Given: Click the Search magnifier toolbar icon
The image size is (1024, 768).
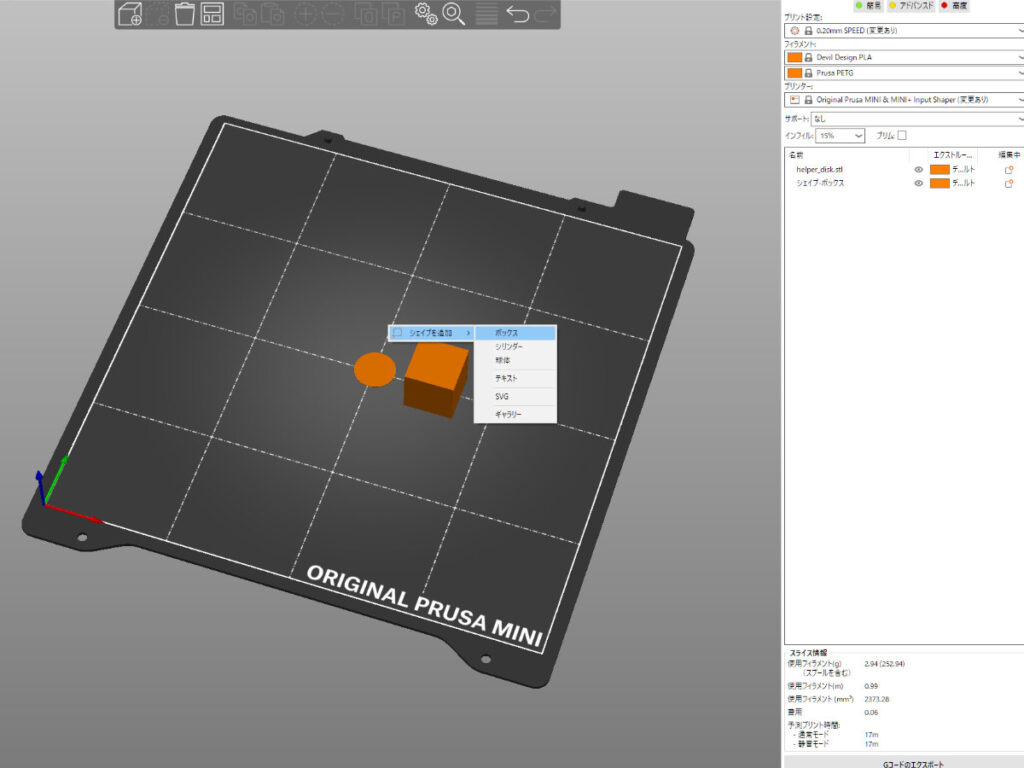Looking at the screenshot, I should pos(453,13).
